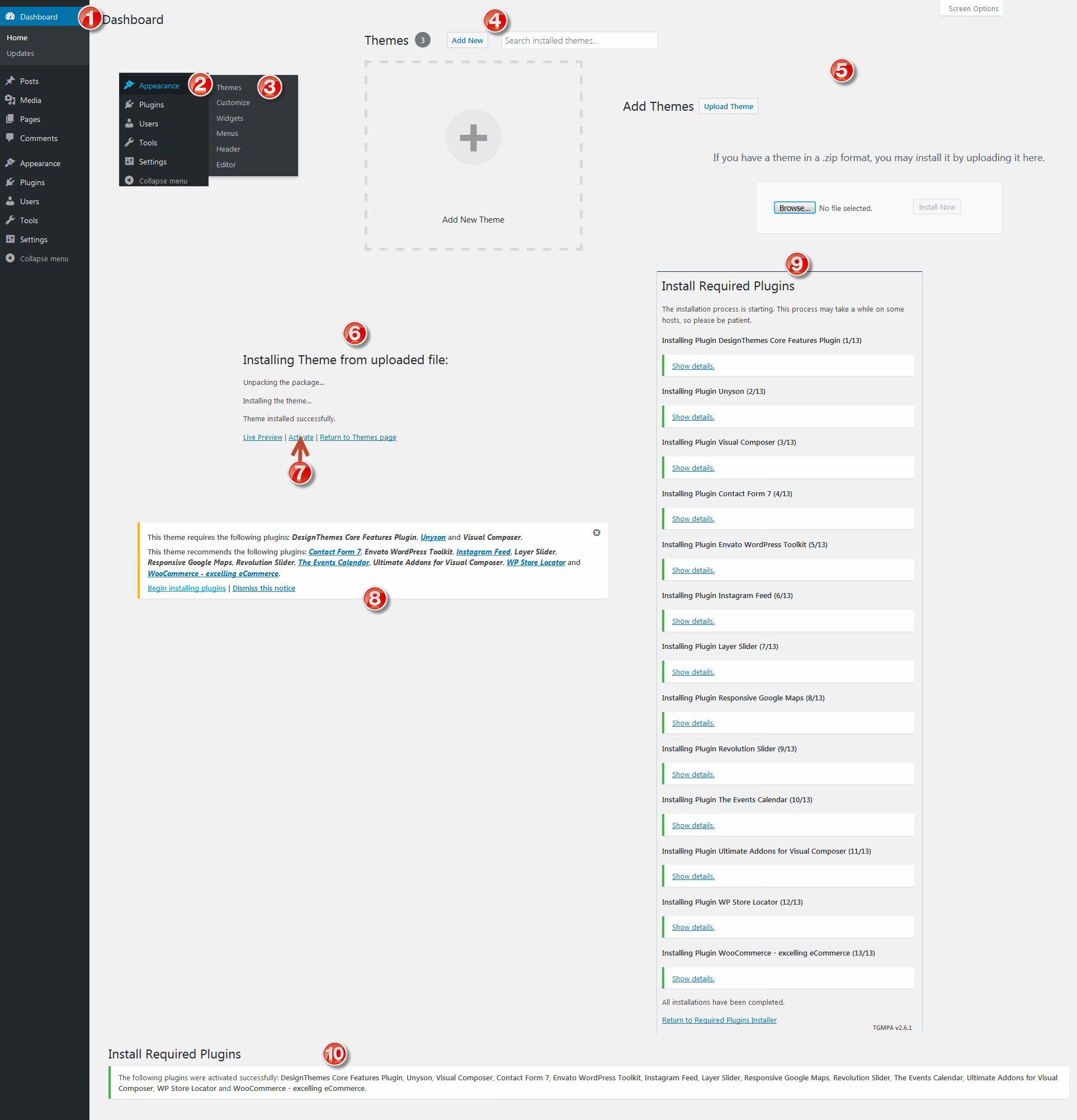Show details for the Unyson plugin install
1077x1120 pixels.
(693, 417)
